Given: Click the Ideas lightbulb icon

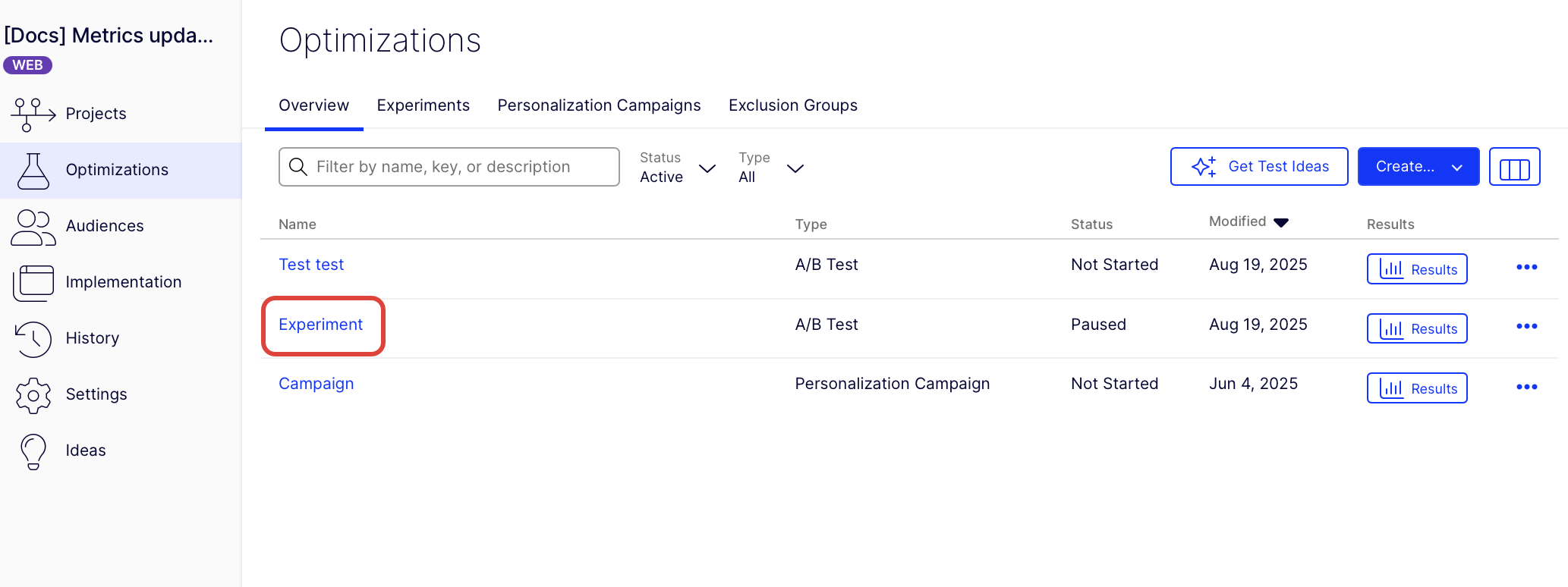Looking at the screenshot, I should click(x=33, y=451).
